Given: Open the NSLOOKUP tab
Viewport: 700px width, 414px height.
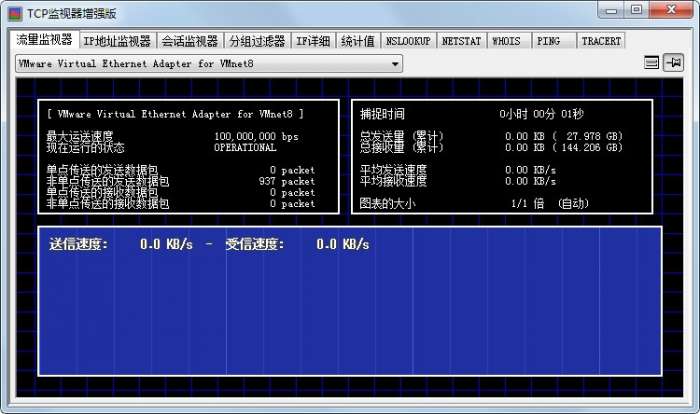Looking at the screenshot, I should 408,41.
